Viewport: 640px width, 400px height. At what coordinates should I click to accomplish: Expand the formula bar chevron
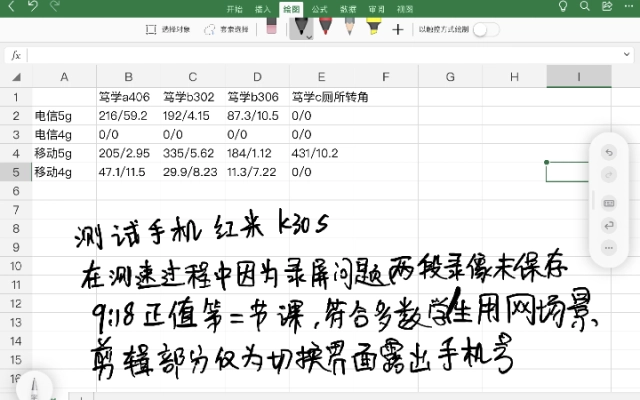coord(627,54)
